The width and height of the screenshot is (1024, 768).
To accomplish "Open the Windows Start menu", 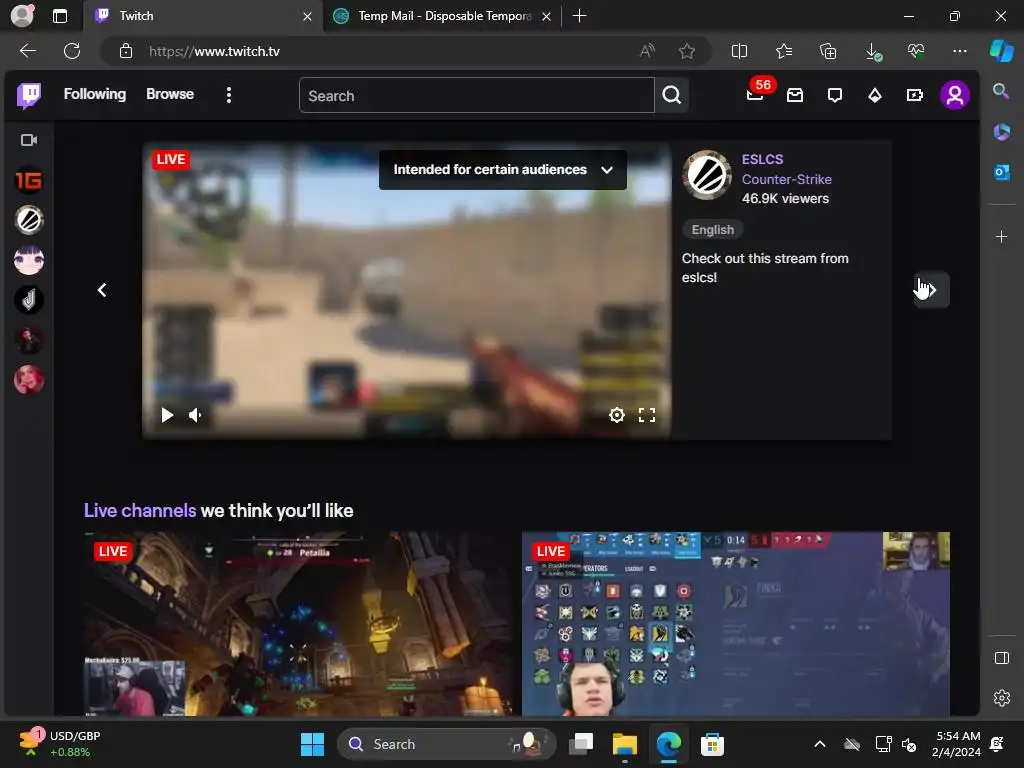I will (312, 744).
